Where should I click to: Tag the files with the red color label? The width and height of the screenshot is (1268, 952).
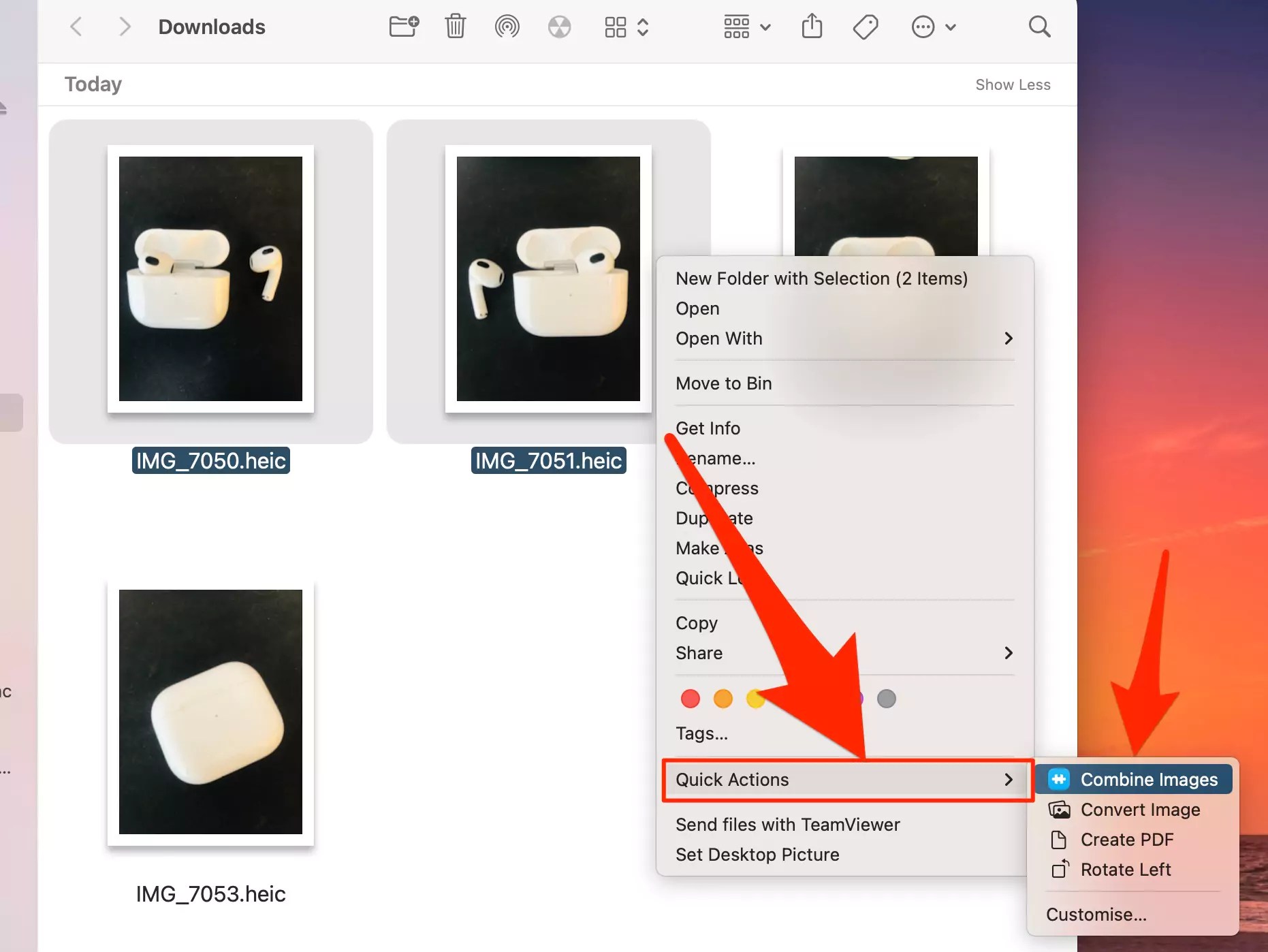point(690,699)
